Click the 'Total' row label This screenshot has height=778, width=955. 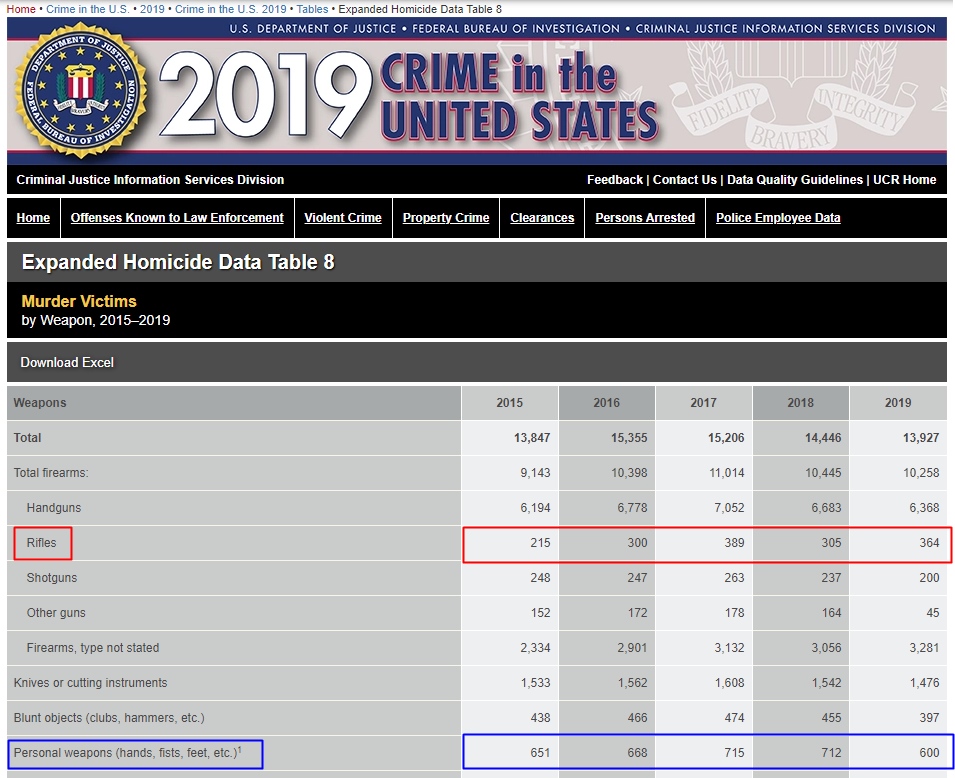27,437
